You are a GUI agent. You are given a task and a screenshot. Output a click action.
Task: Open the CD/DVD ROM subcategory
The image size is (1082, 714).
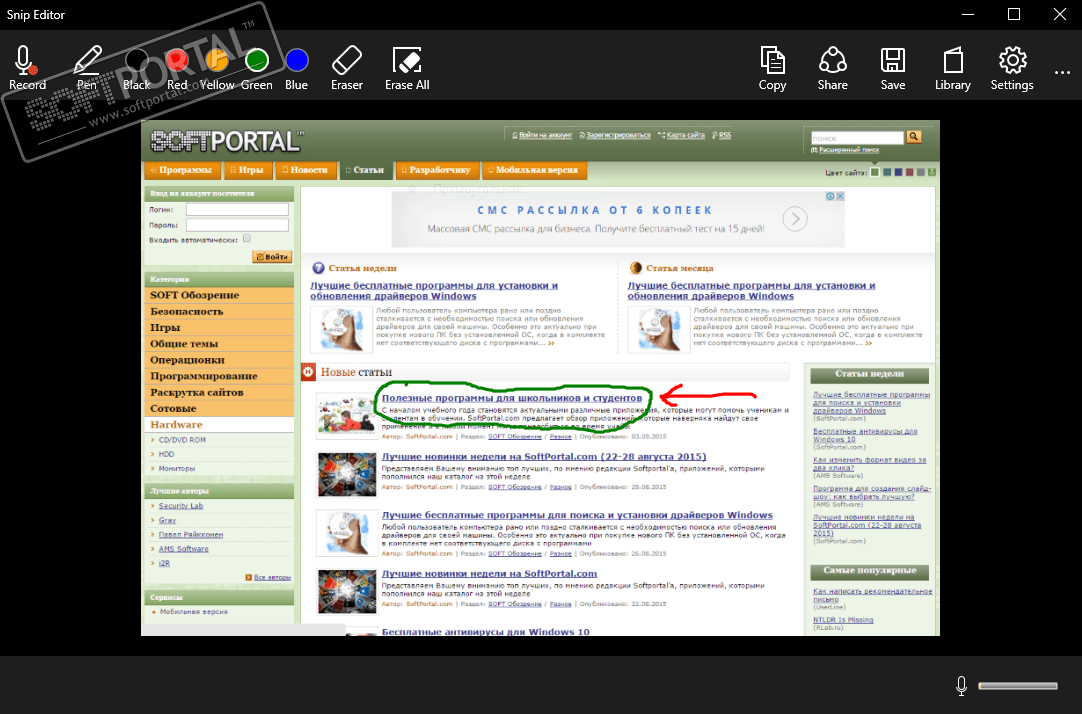182,440
